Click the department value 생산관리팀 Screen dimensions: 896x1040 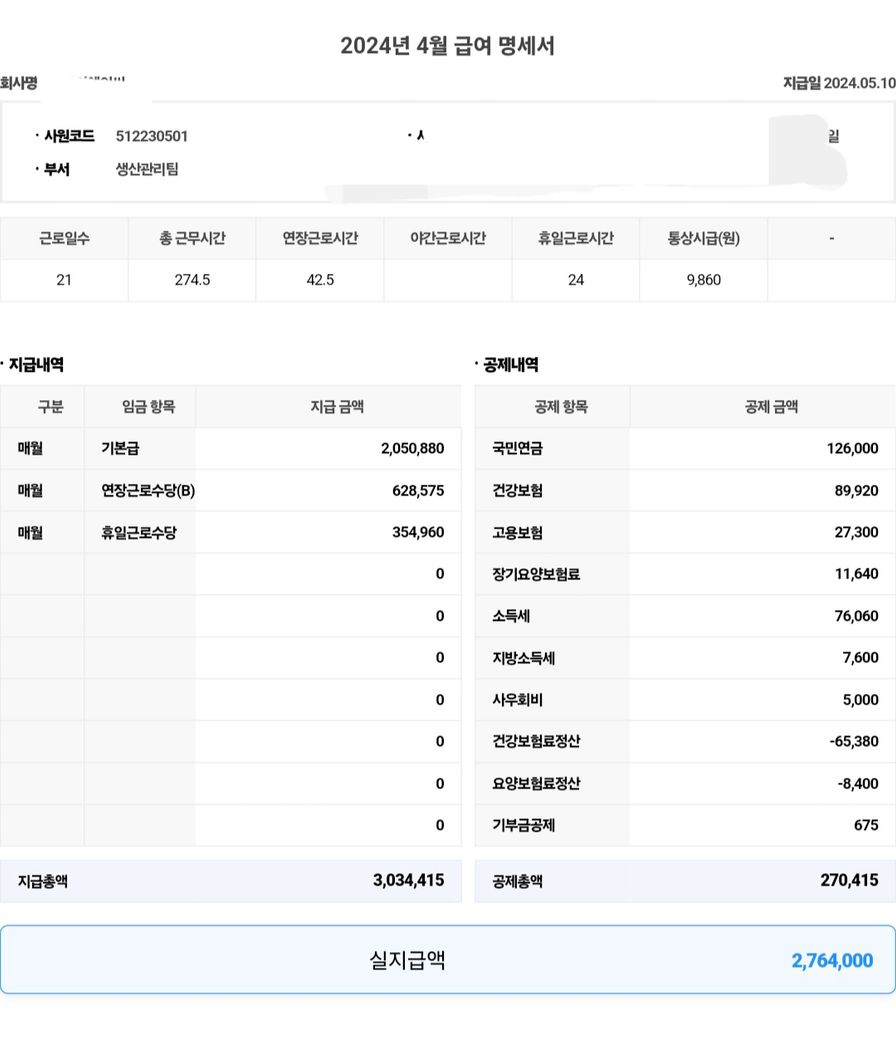tap(147, 169)
